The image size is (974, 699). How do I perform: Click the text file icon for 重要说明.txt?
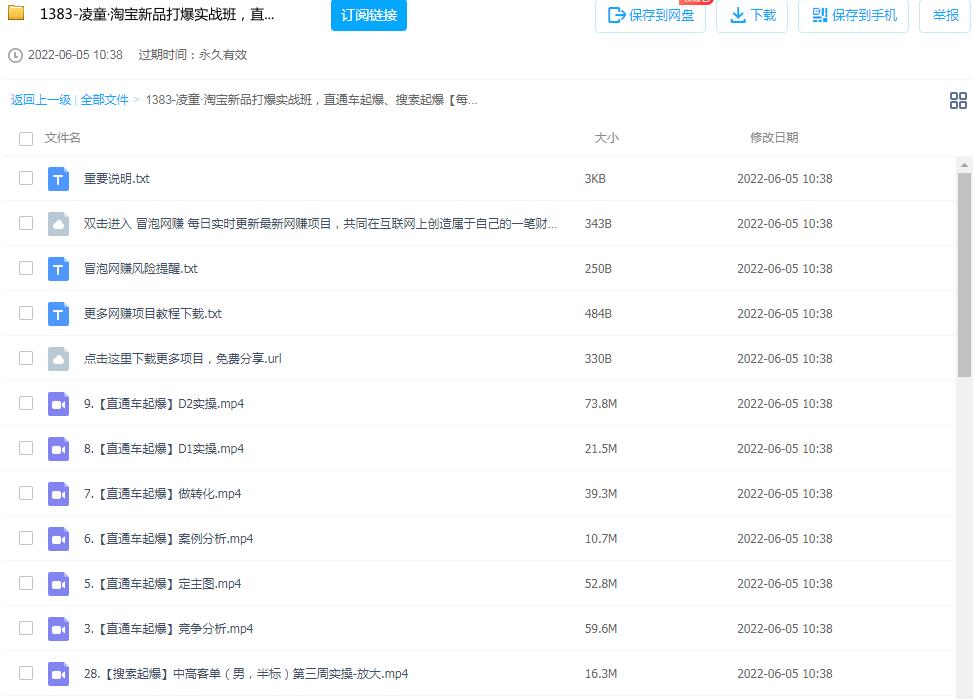(58, 179)
